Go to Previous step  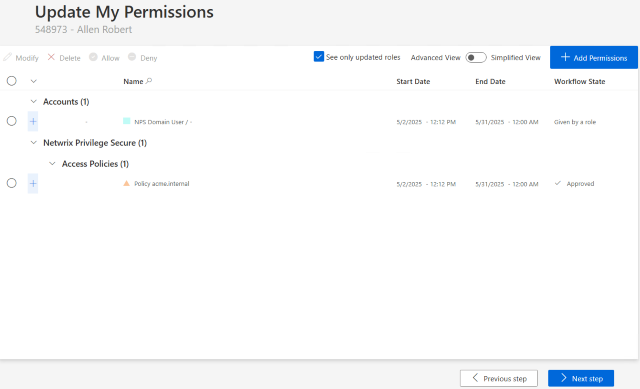point(499,378)
